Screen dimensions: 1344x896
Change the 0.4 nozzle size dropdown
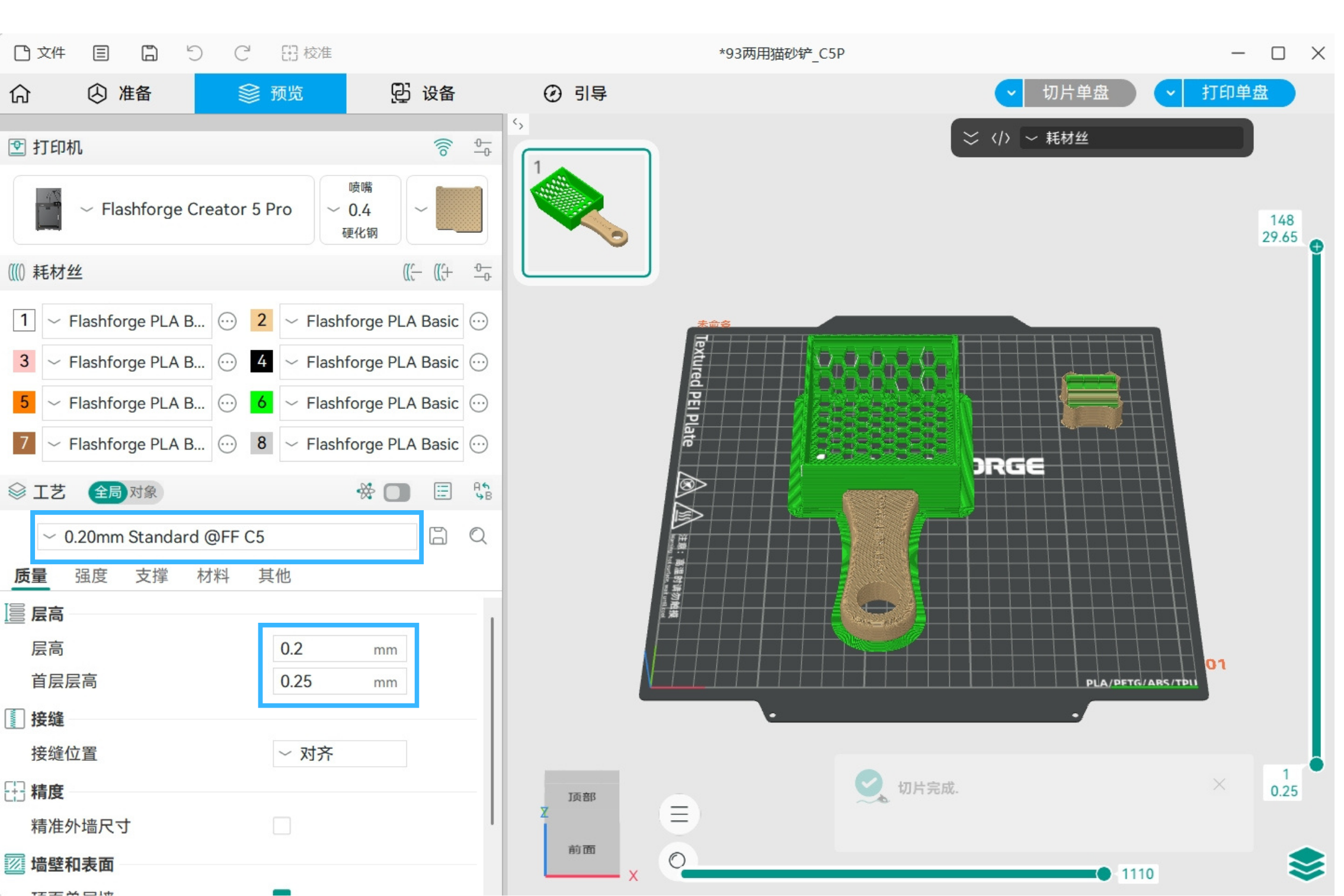360,210
